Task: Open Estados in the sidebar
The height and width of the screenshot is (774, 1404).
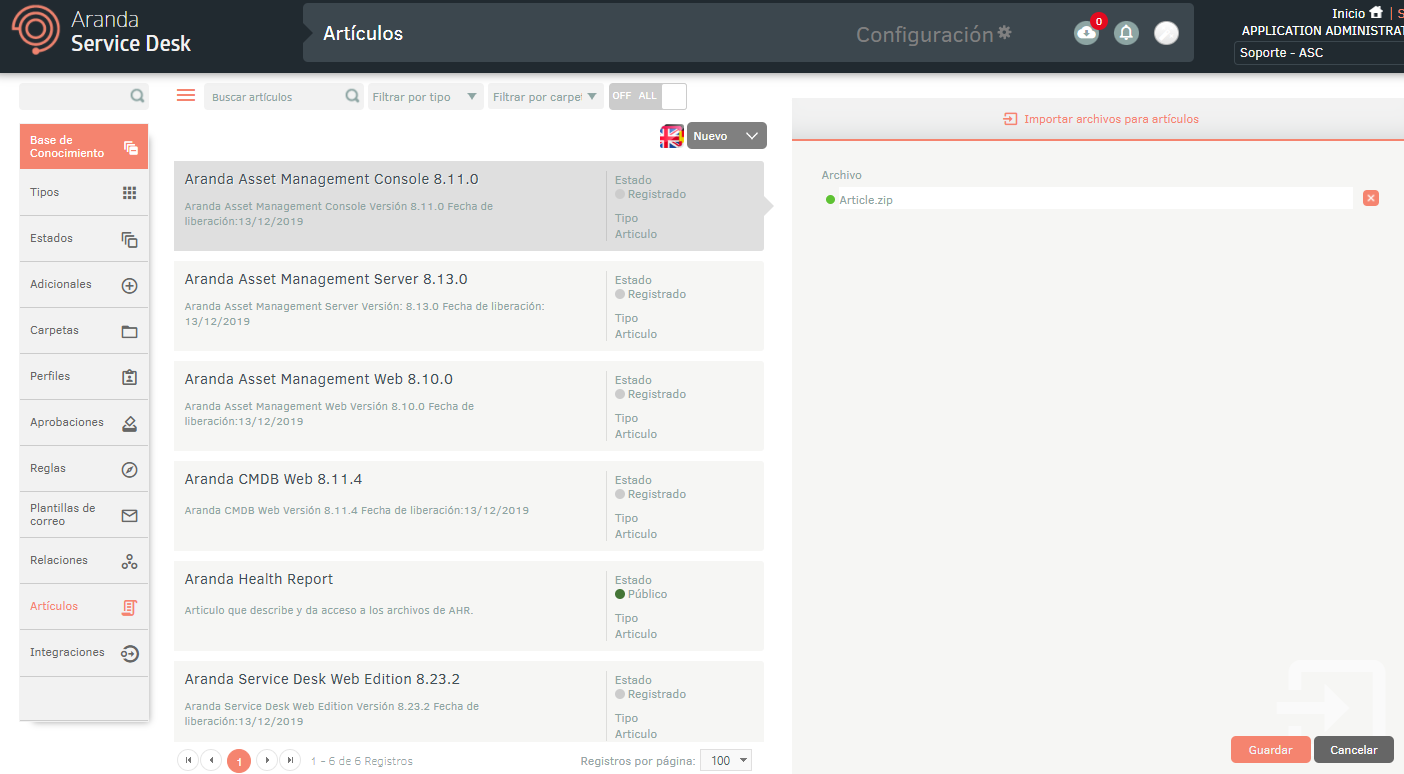Action: 84,239
